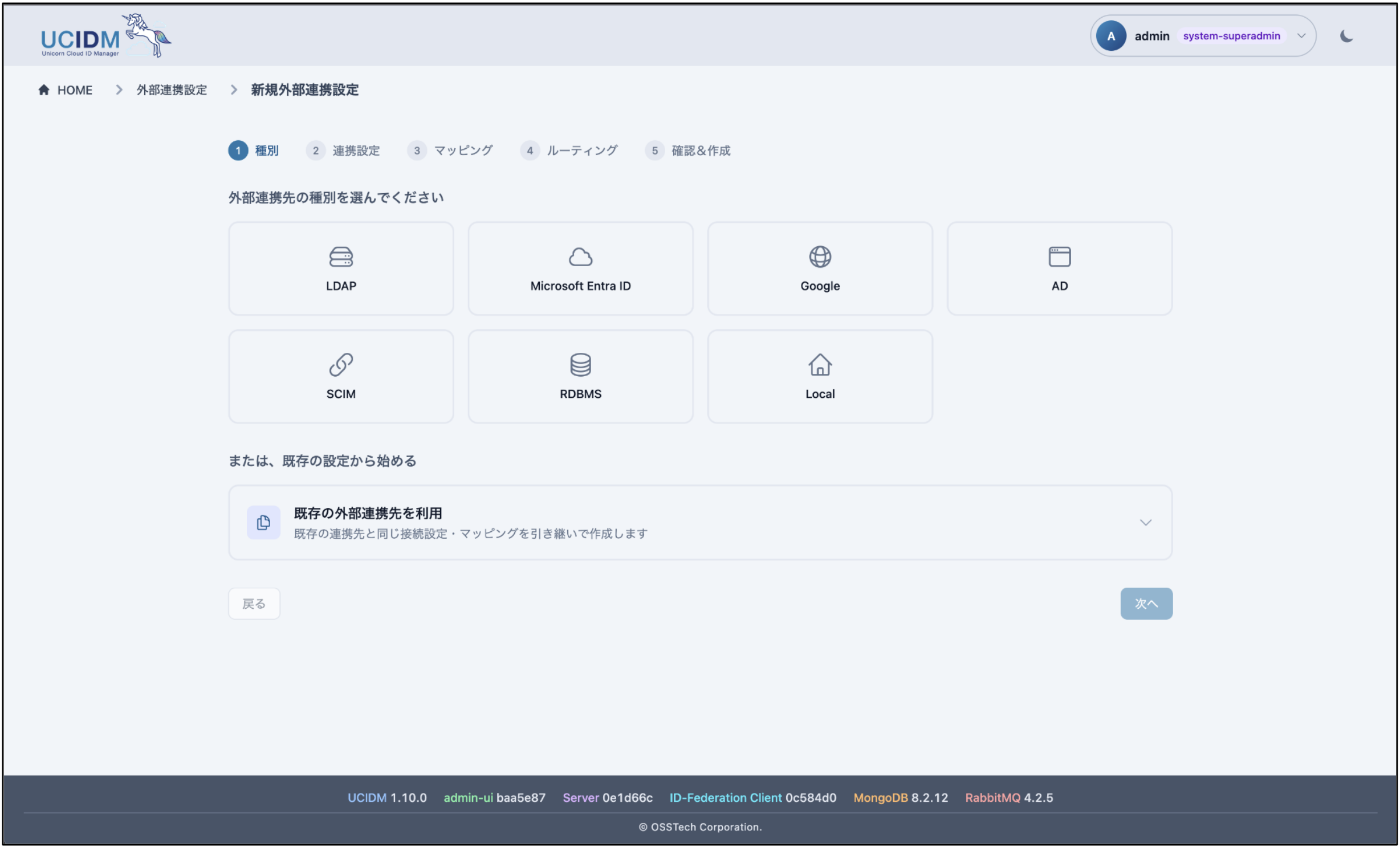
Task: Choose the LDAP label
Action: click(341, 286)
